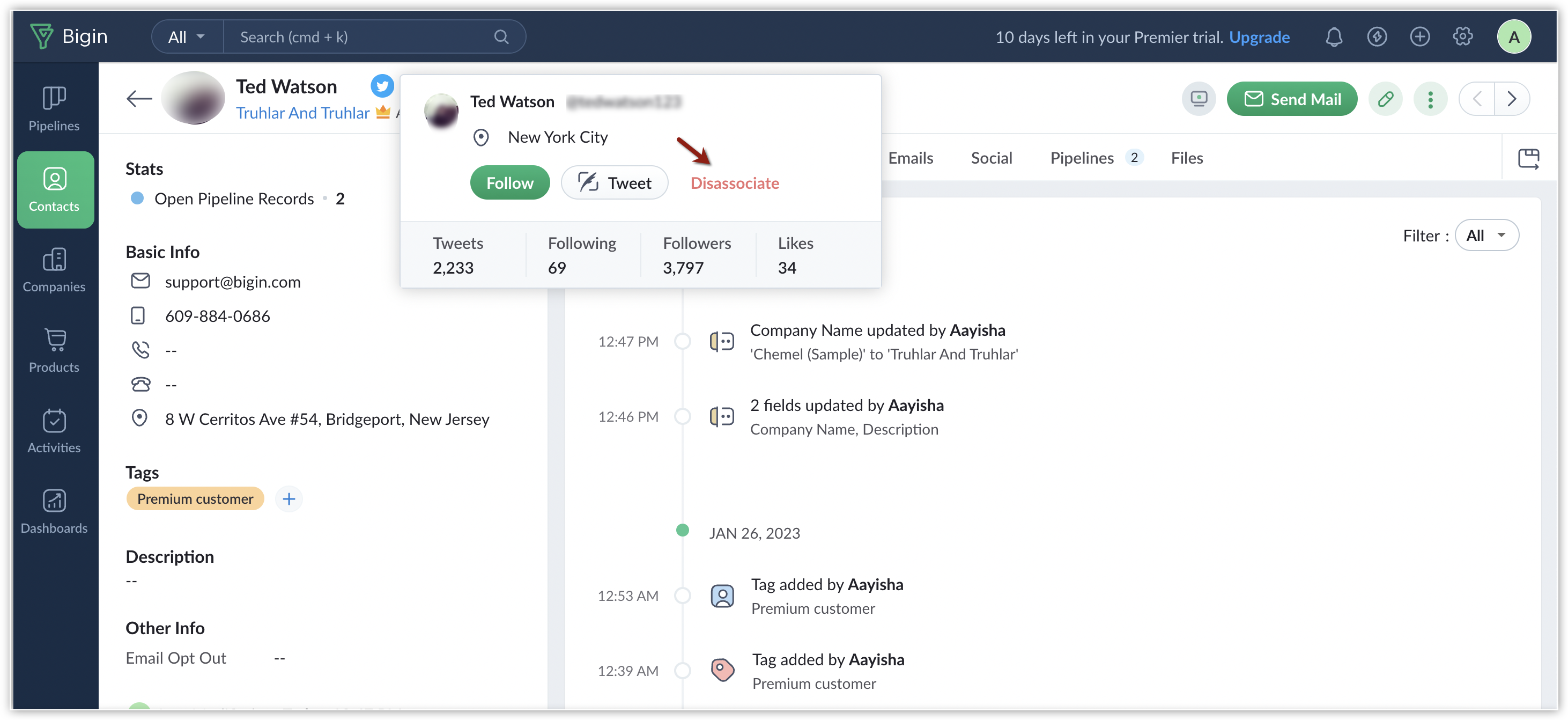Click the mobile phone icon beside 609-884-0686
This screenshot has width=1568, height=720.
pos(138,315)
